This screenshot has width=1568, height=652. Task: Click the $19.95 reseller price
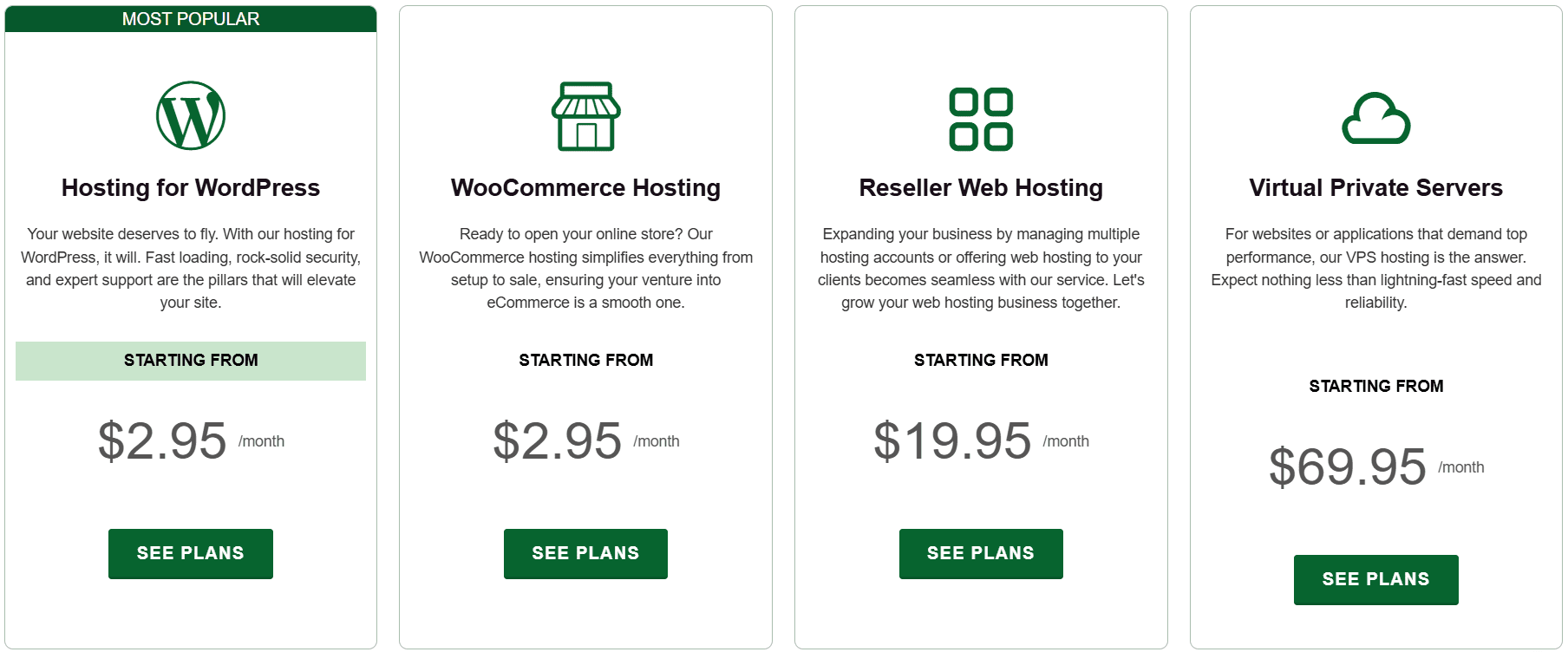point(952,440)
